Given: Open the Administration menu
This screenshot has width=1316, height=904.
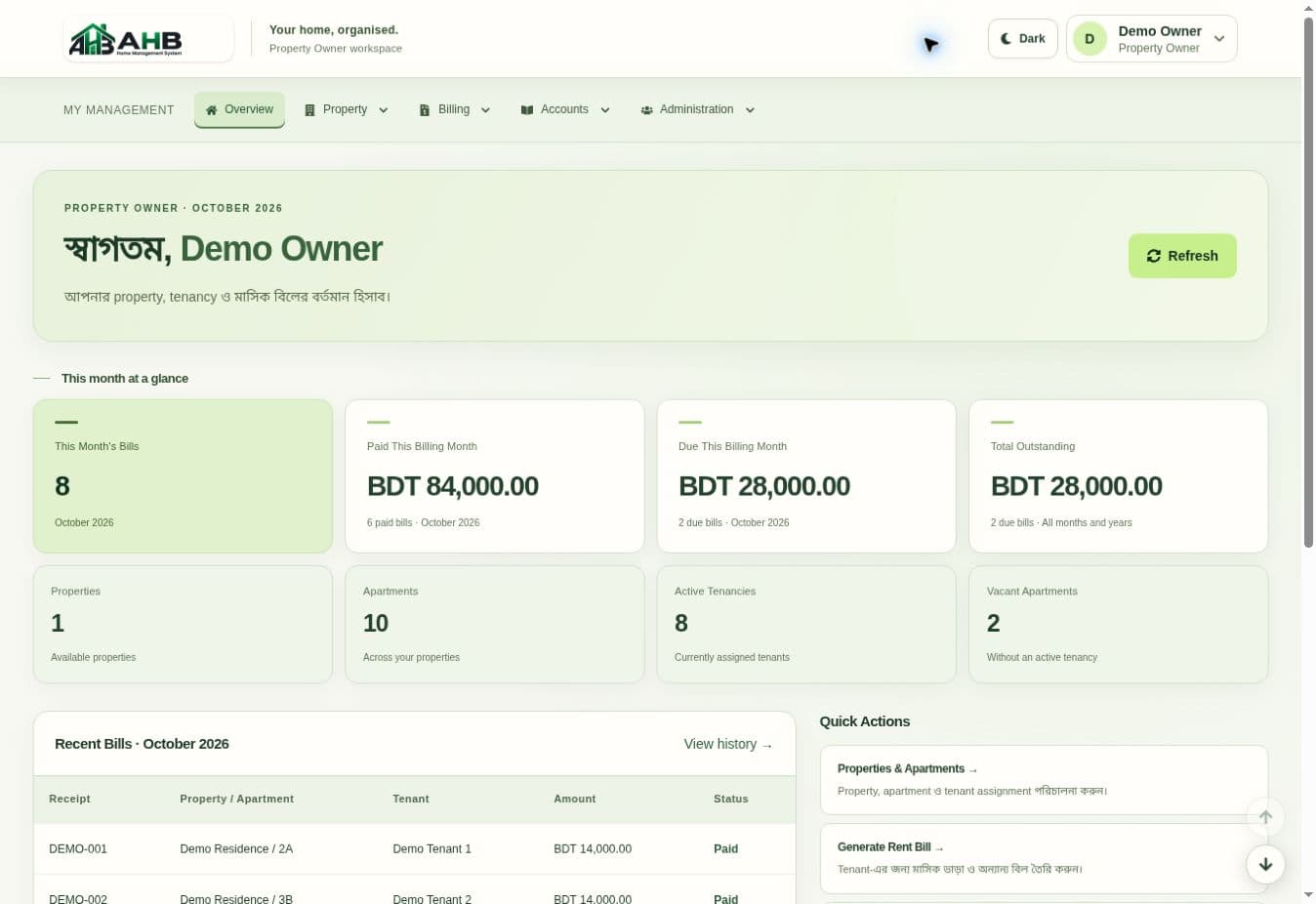Looking at the screenshot, I should [698, 109].
